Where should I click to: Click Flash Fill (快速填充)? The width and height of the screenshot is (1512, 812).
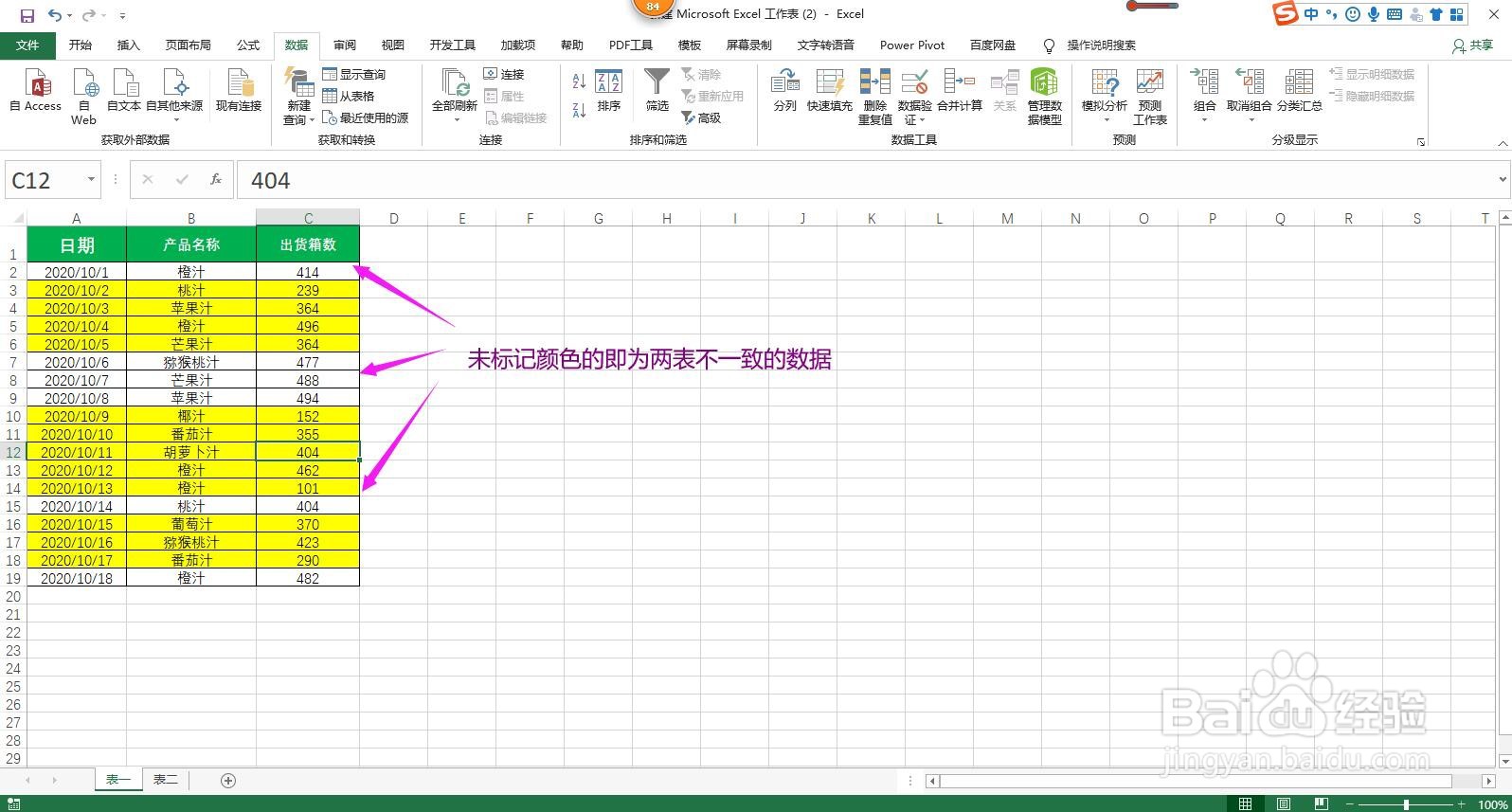tap(829, 92)
